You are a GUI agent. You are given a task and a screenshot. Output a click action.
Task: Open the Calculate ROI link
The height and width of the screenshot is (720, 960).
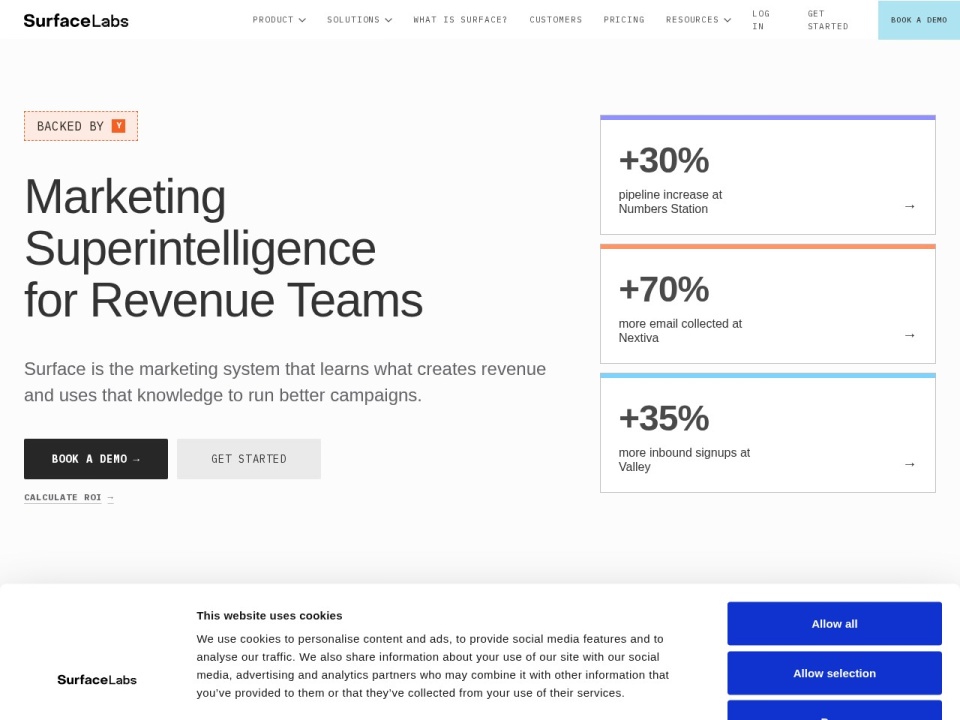pos(69,498)
